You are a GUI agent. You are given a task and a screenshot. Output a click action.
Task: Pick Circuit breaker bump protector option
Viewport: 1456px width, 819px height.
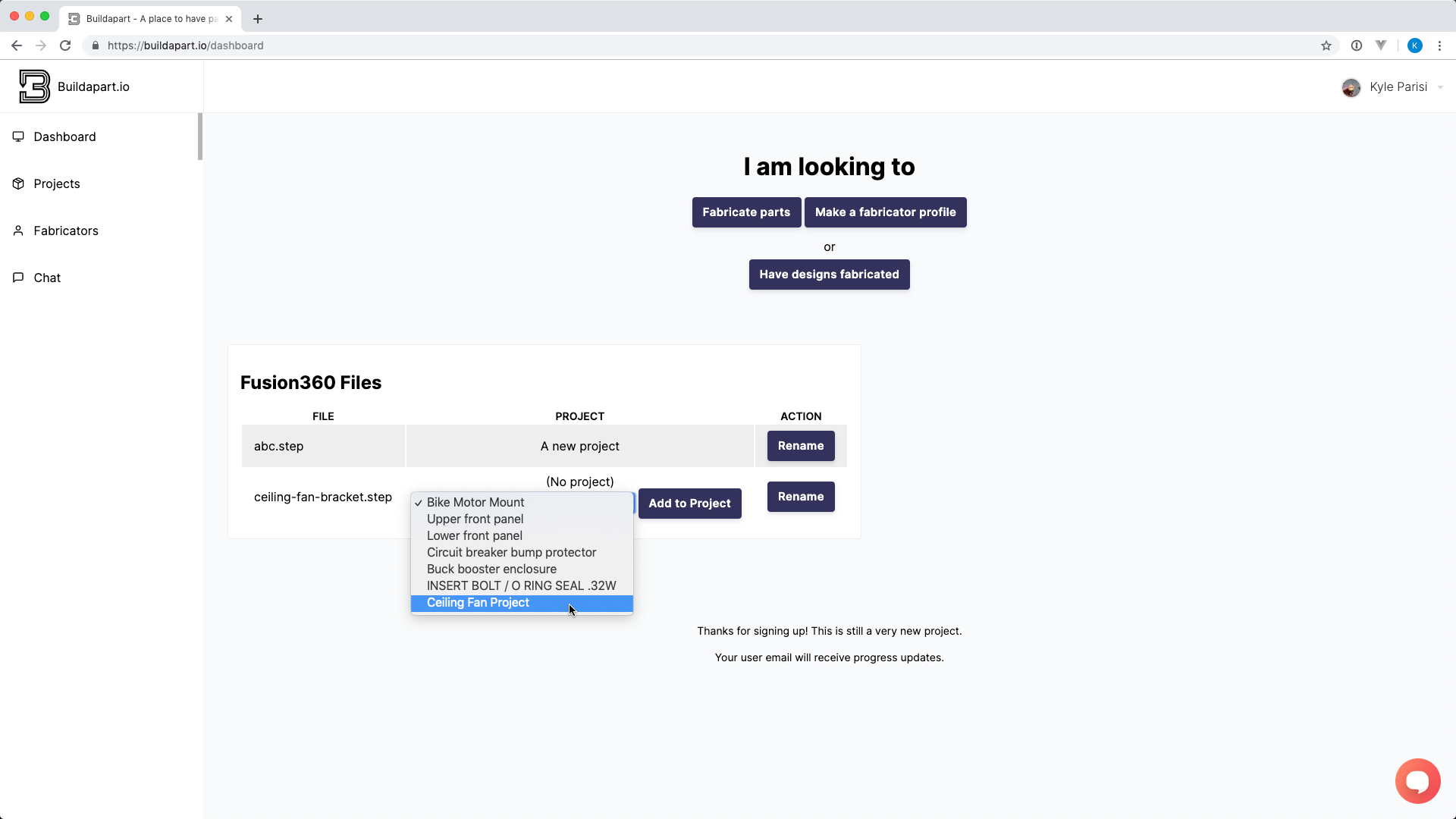coord(511,553)
